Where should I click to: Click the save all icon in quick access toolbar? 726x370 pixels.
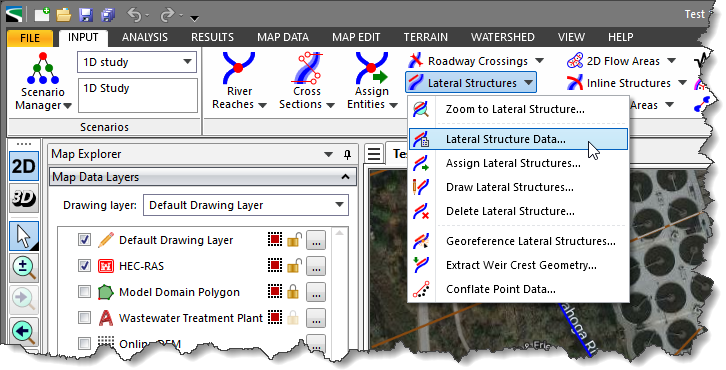click(x=108, y=15)
